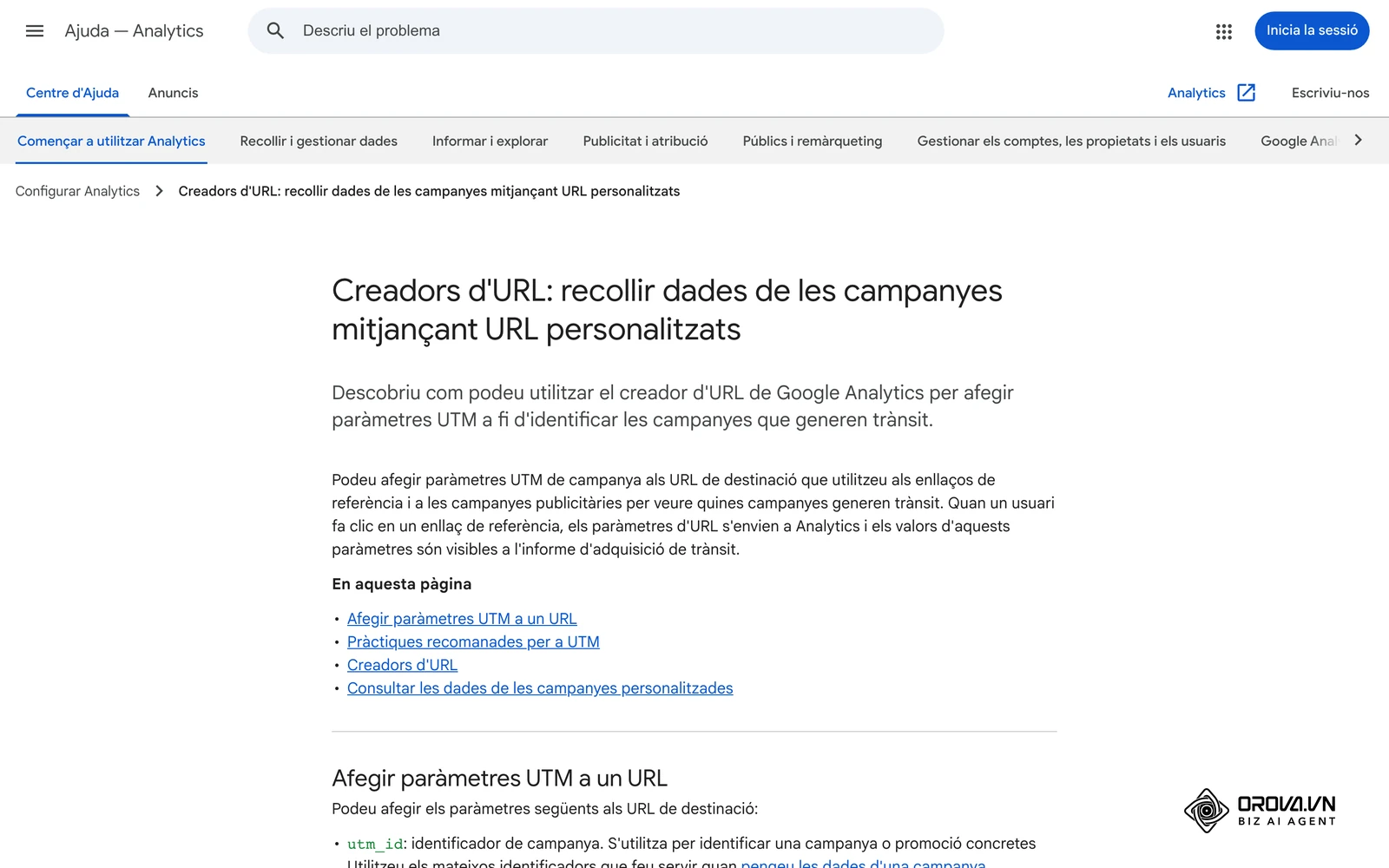Click the Analytics external link icon
This screenshot has height=868, width=1389.
click(x=1247, y=93)
